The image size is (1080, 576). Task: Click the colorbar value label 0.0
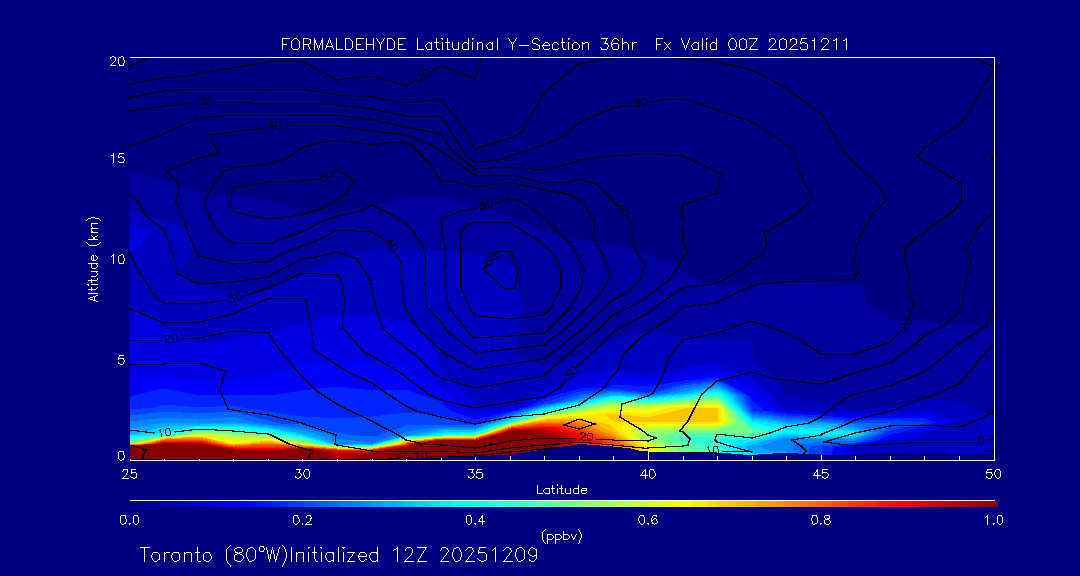click(129, 520)
